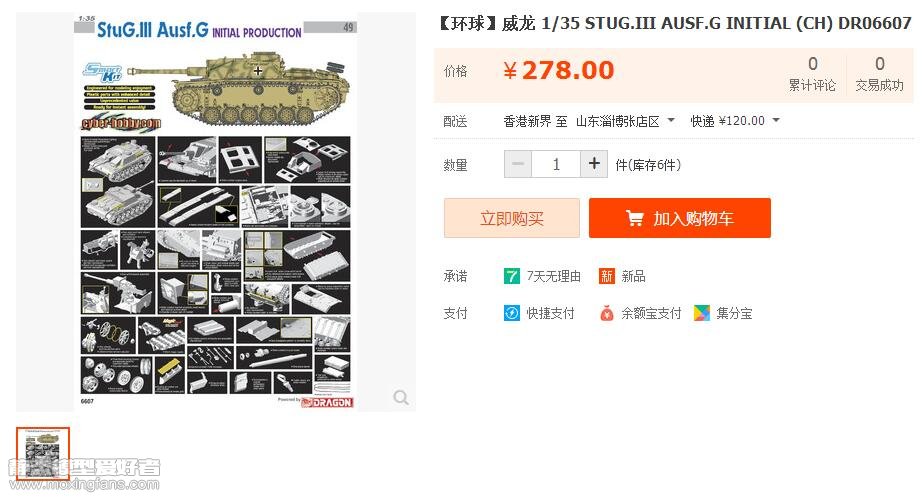Decrease quantity with the minus button
Viewport: 922px width, 499px height.
pos(518,164)
